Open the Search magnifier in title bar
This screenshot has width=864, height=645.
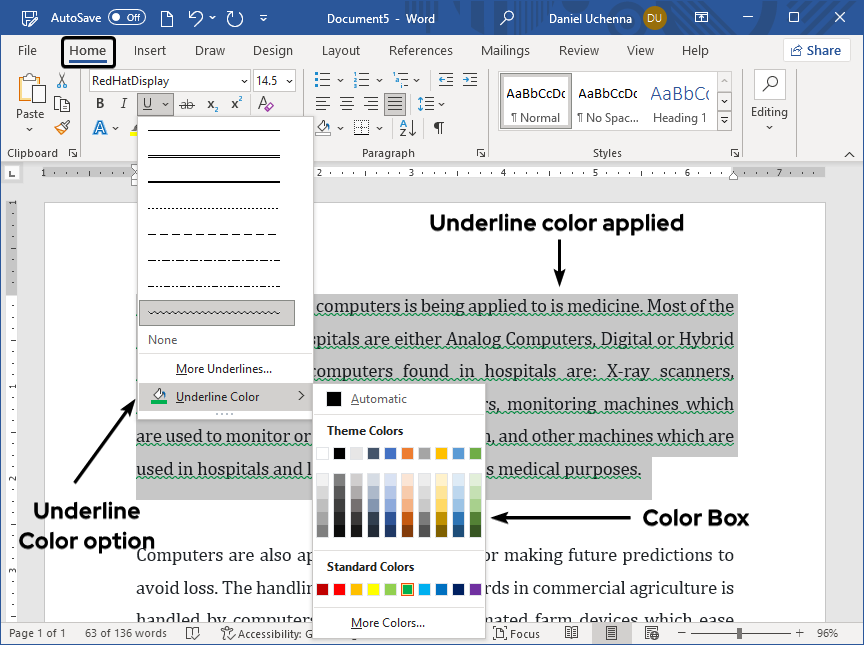[x=507, y=18]
